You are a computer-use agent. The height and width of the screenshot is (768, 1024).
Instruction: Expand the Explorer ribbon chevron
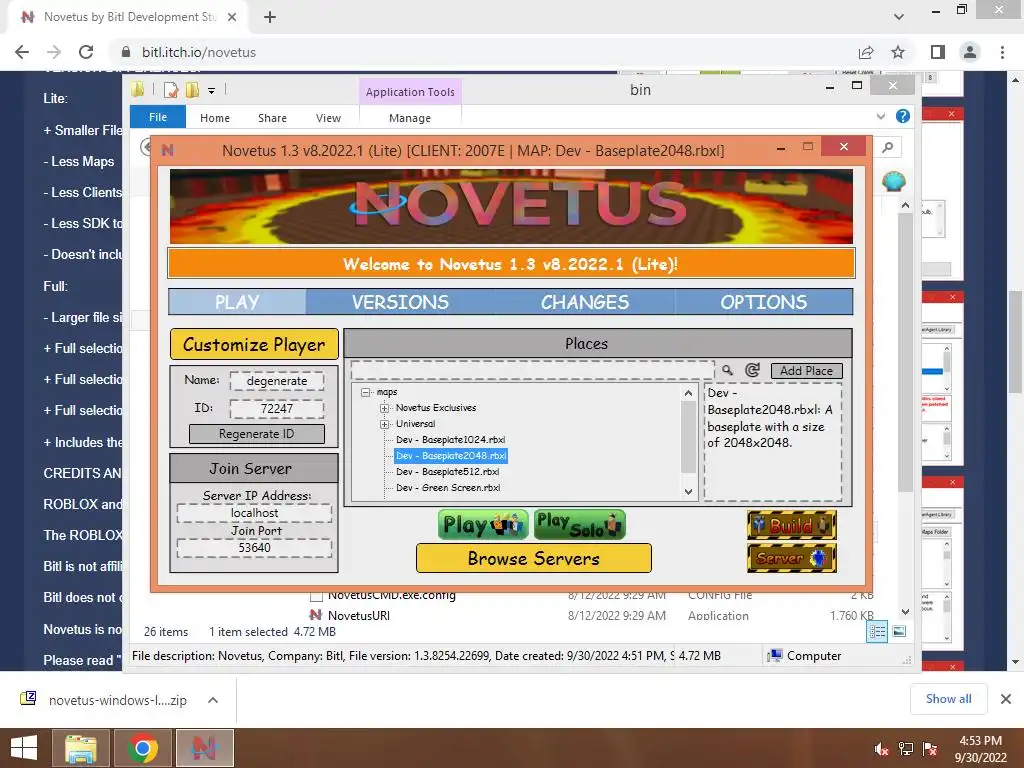click(x=881, y=116)
